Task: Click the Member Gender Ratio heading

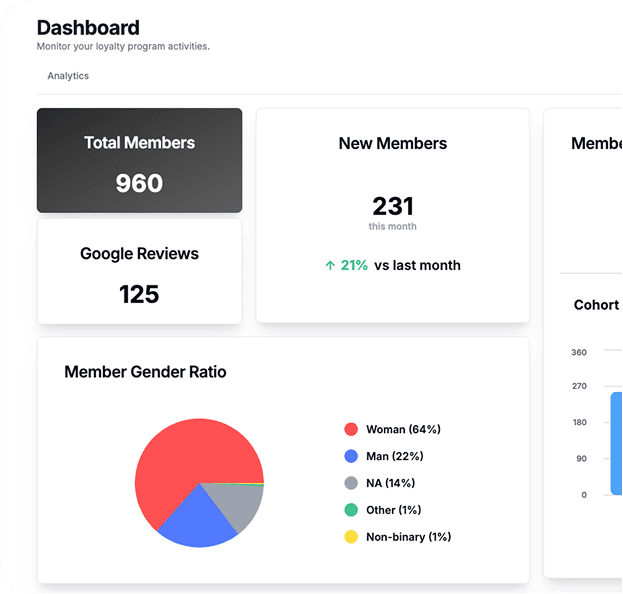Action: point(145,372)
